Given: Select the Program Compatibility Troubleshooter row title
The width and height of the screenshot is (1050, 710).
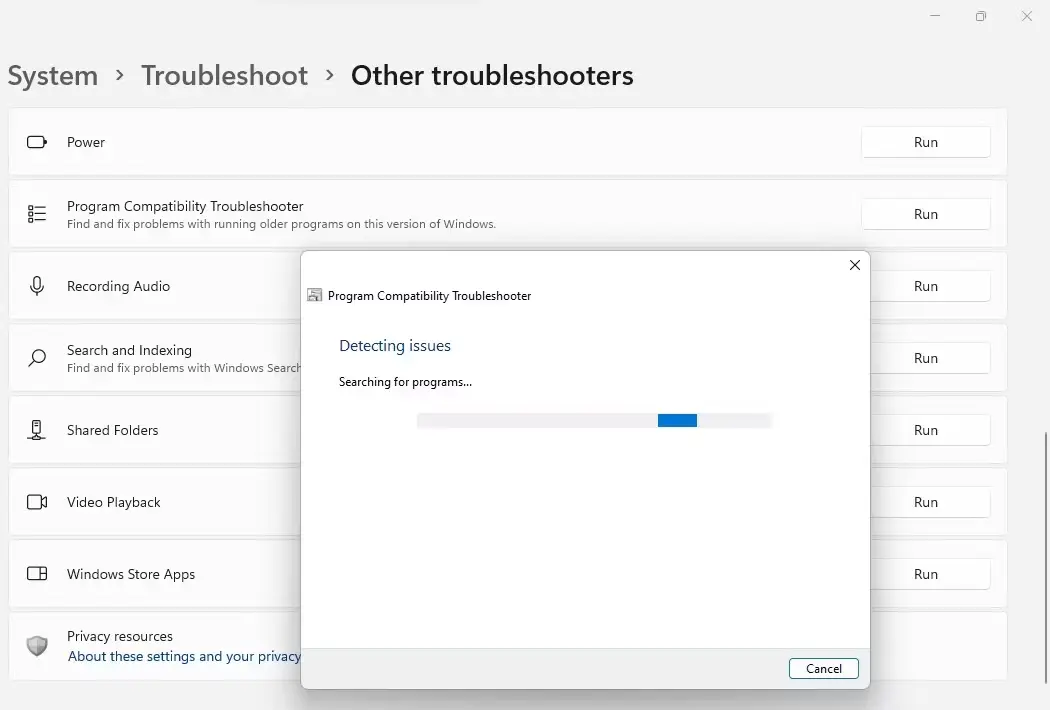Looking at the screenshot, I should click(185, 206).
